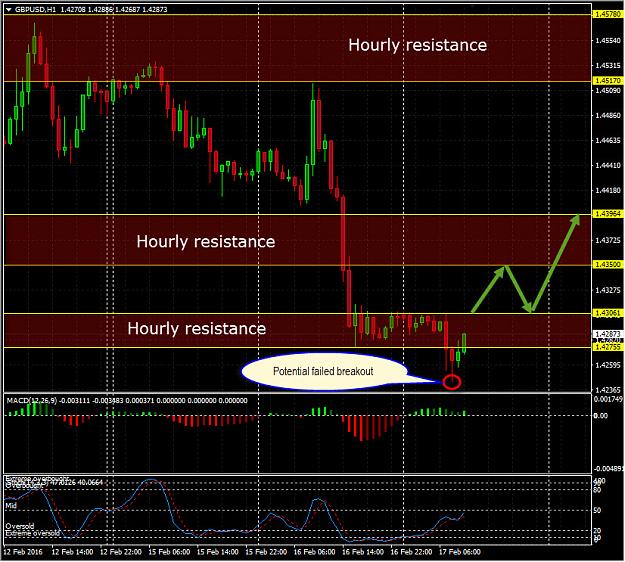Click the MACD scale value 0.001749

pos(609,399)
